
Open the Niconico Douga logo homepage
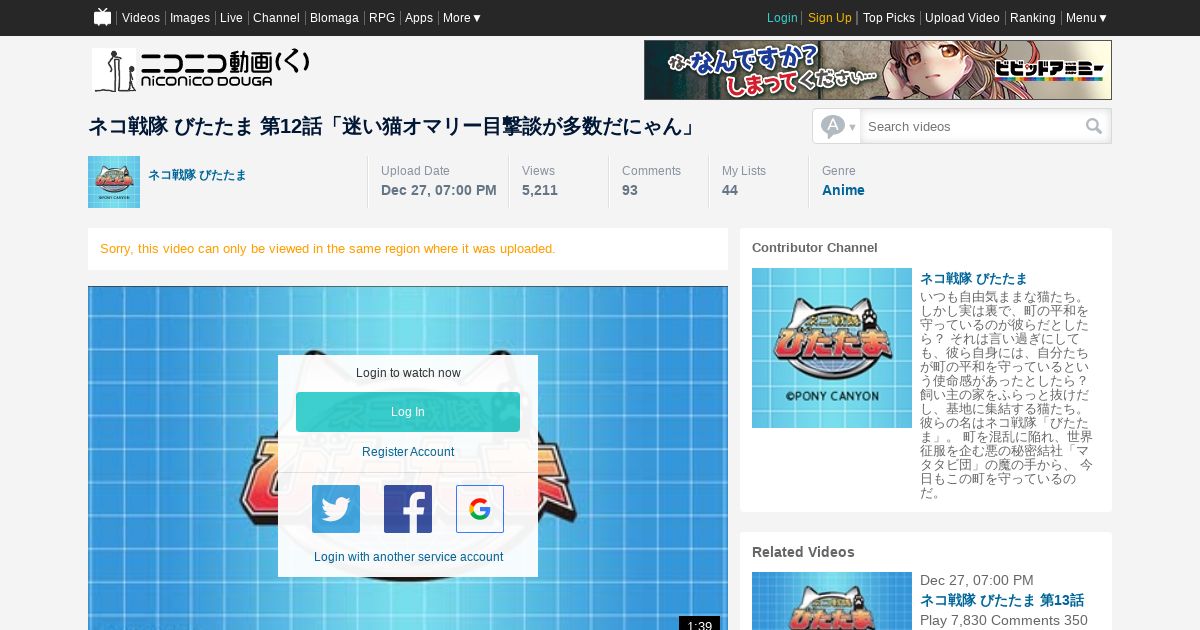click(201, 70)
